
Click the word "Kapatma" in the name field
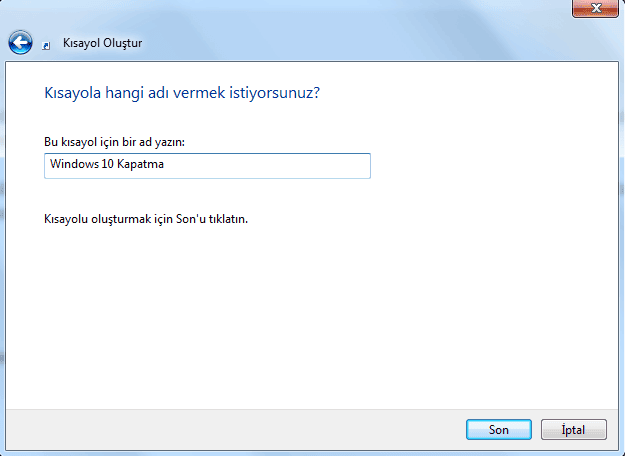pyautogui.click(x=143, y=166)
